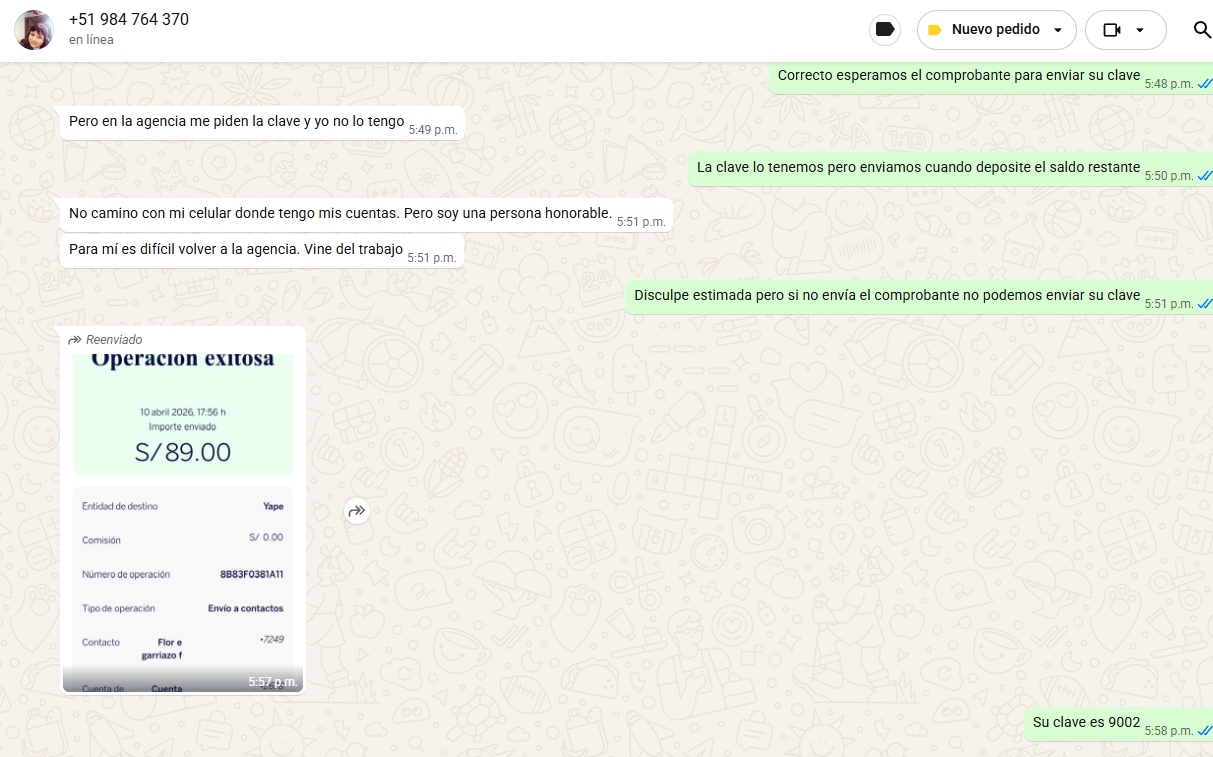This screenshot has height=757, width=1213.
Task: Click the forwarded arrow beside "Reenviado"
Action: 75,340
